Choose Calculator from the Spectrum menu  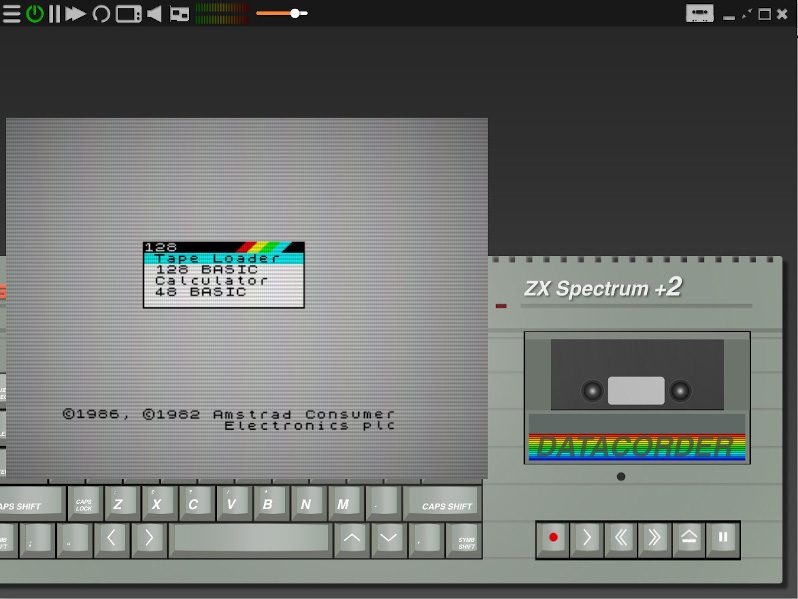[223, 280]
